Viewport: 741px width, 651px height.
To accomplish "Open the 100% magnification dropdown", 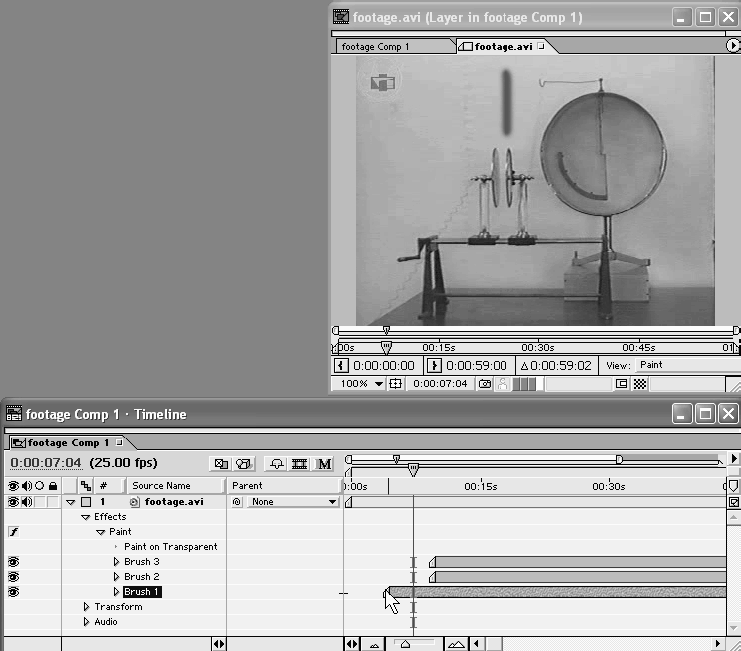I will coord(359,384).
